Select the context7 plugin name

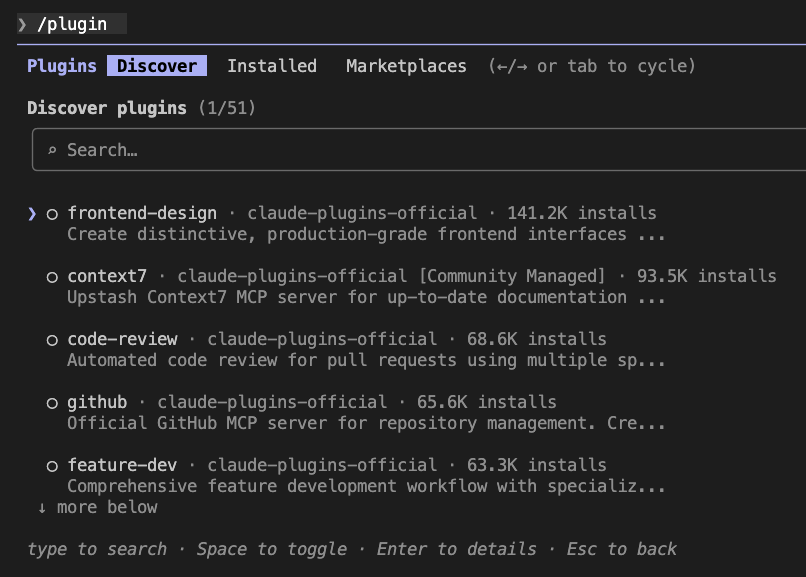(107, 276)
